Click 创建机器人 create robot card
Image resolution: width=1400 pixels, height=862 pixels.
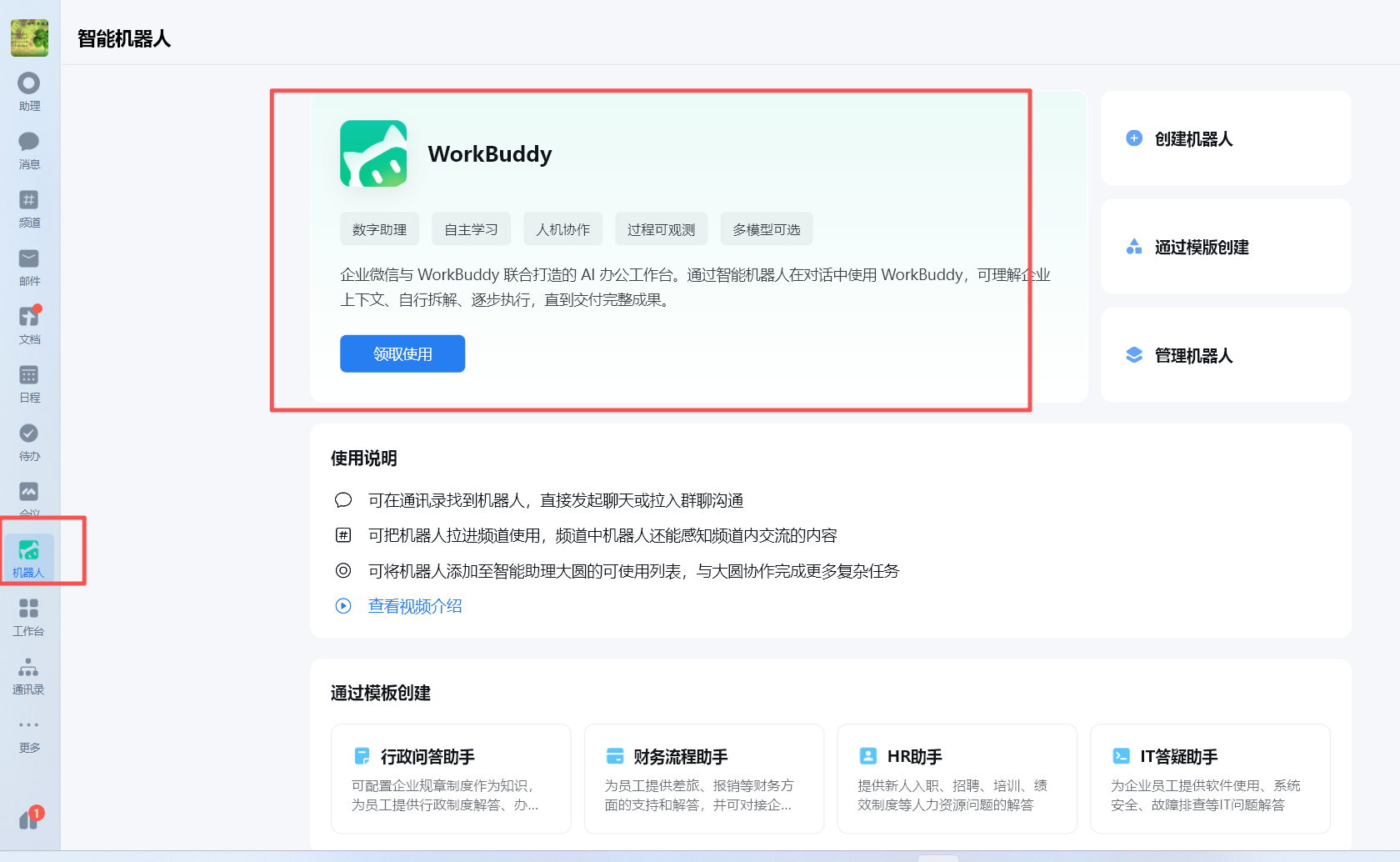(x=1225, y=138)
